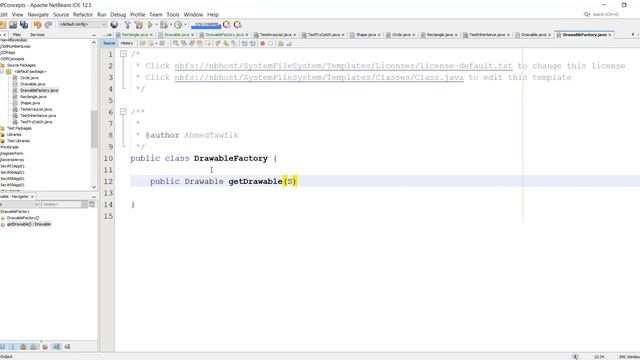Click the Projects panel vertical scrollbar

[94, 129]
